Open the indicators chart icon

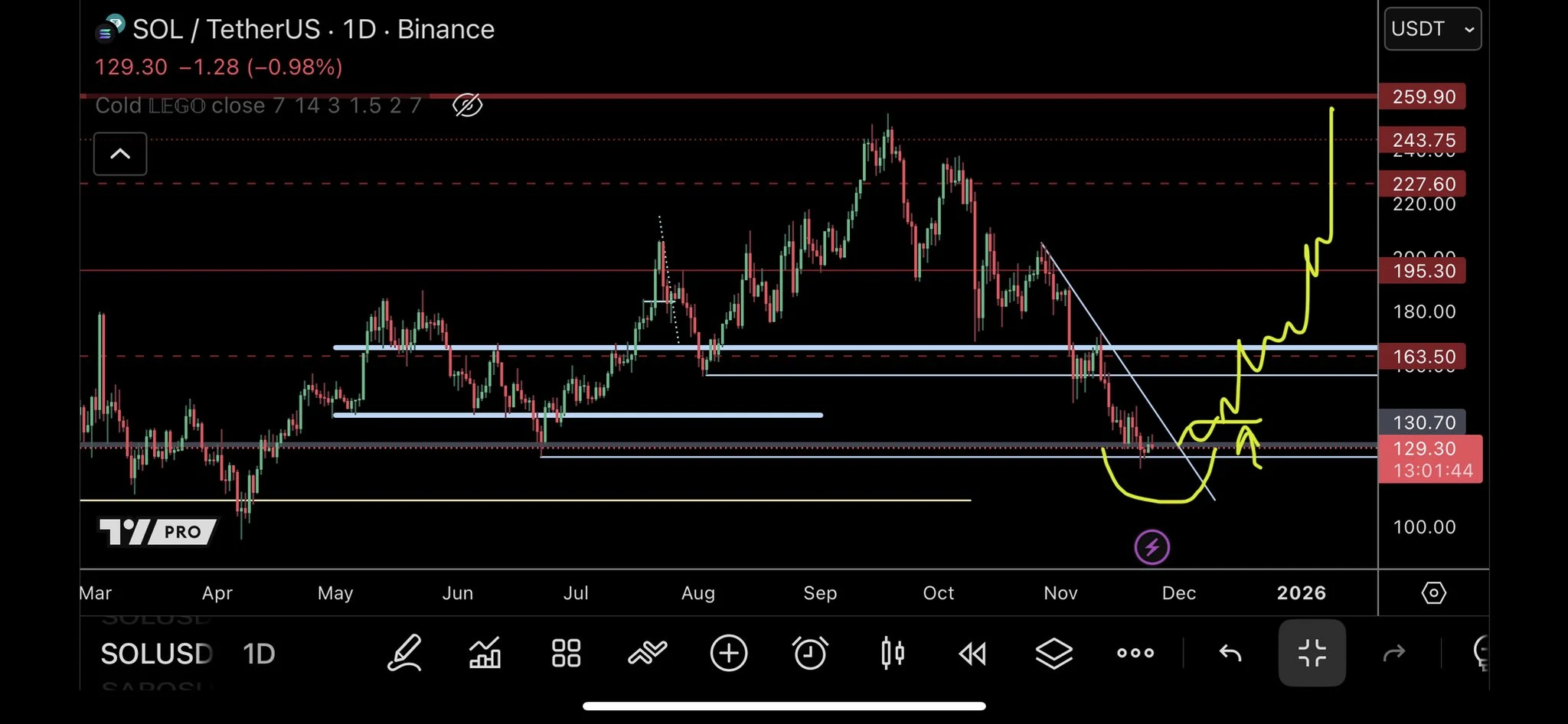tap(485, 654)
